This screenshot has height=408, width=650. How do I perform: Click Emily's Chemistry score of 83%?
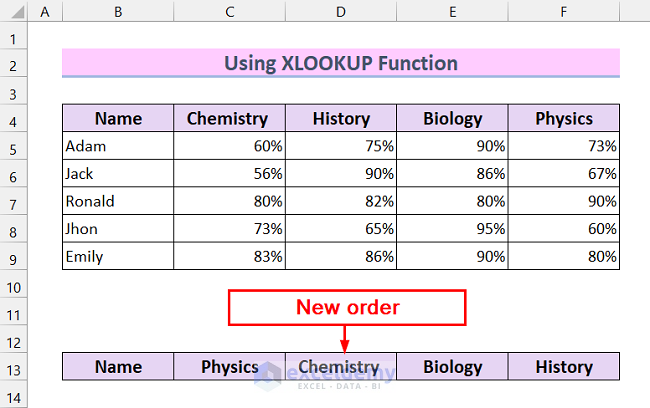[229, 256]
